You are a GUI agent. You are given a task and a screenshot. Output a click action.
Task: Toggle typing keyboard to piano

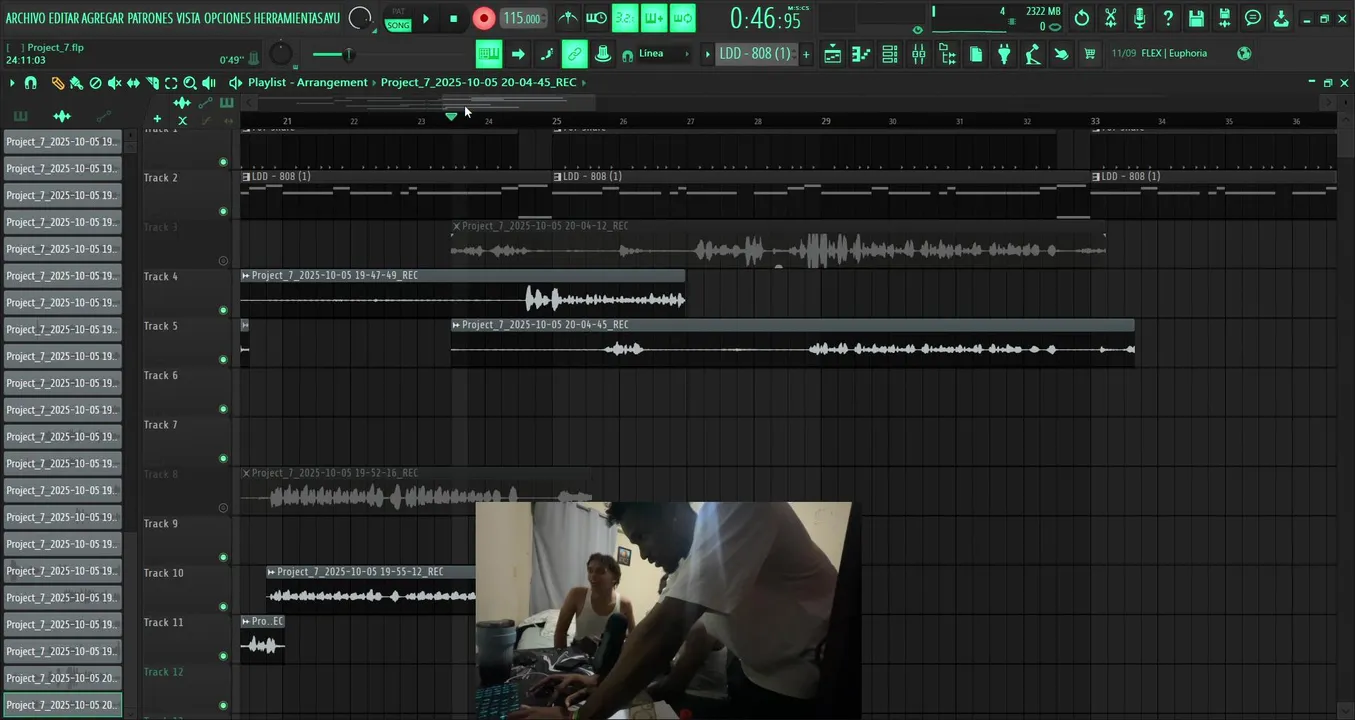(x=488, y=54)
